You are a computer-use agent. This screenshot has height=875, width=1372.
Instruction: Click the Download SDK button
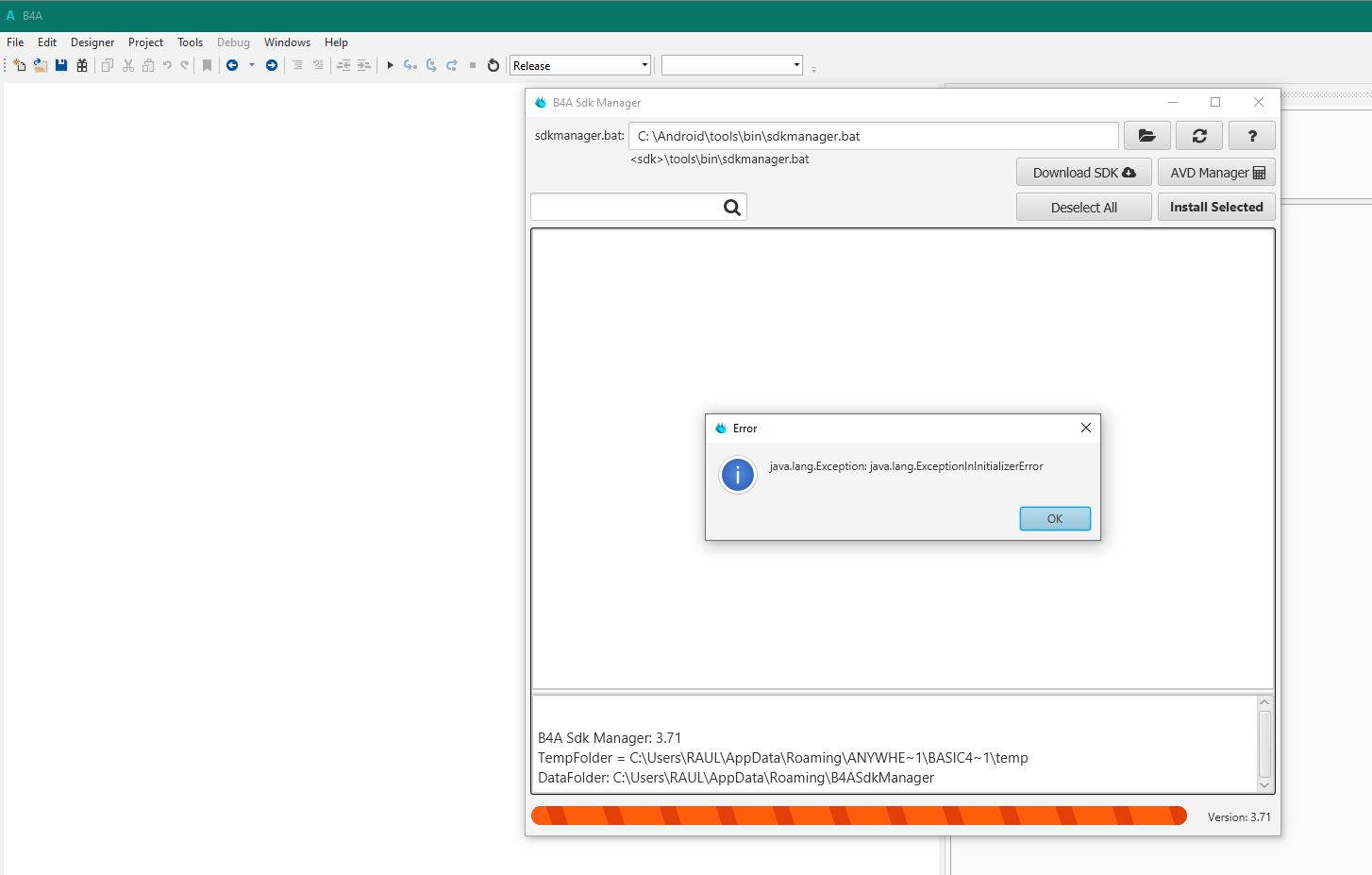coord(1084,173)
